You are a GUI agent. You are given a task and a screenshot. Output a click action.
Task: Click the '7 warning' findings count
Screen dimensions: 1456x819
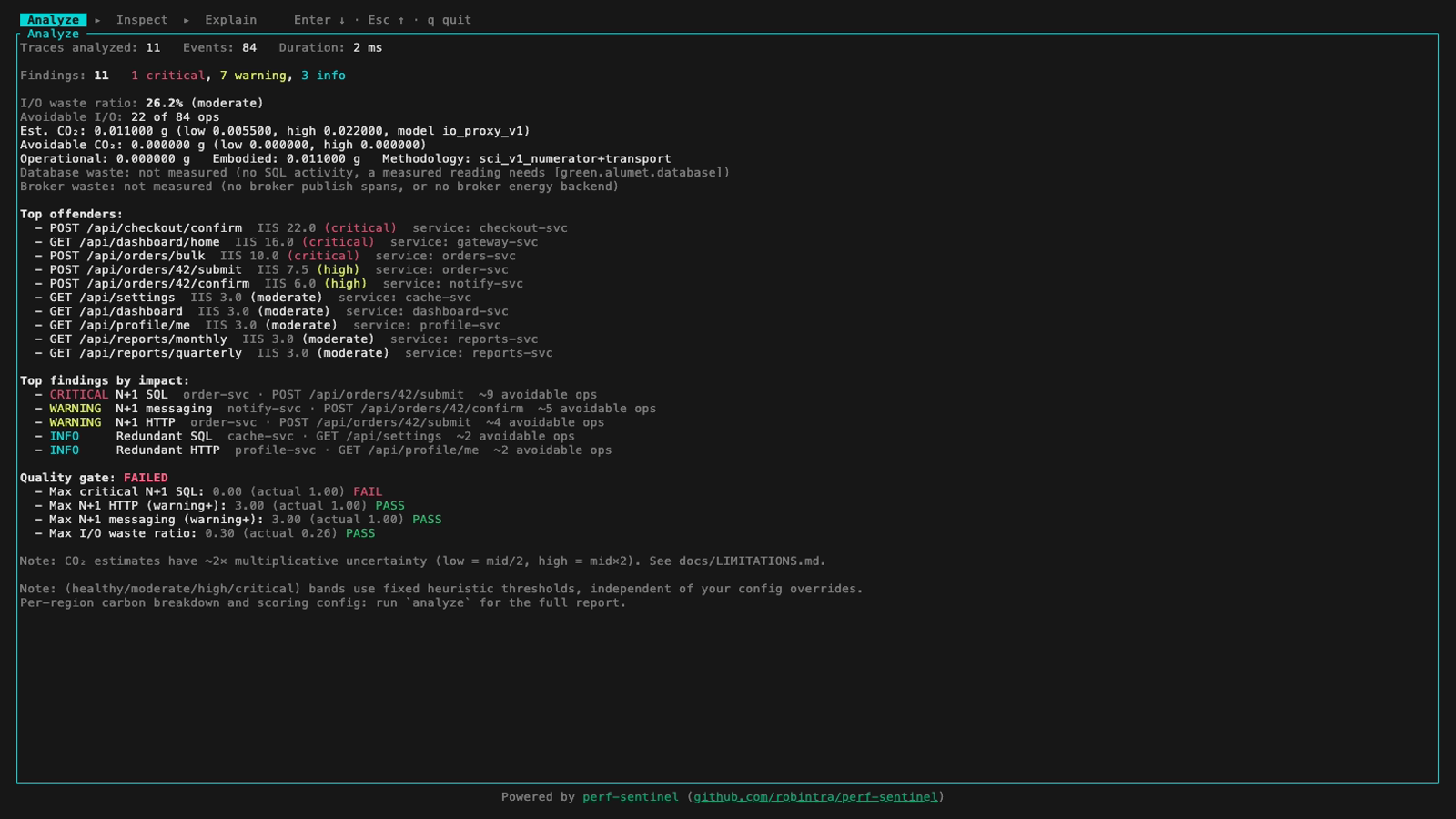253,76
